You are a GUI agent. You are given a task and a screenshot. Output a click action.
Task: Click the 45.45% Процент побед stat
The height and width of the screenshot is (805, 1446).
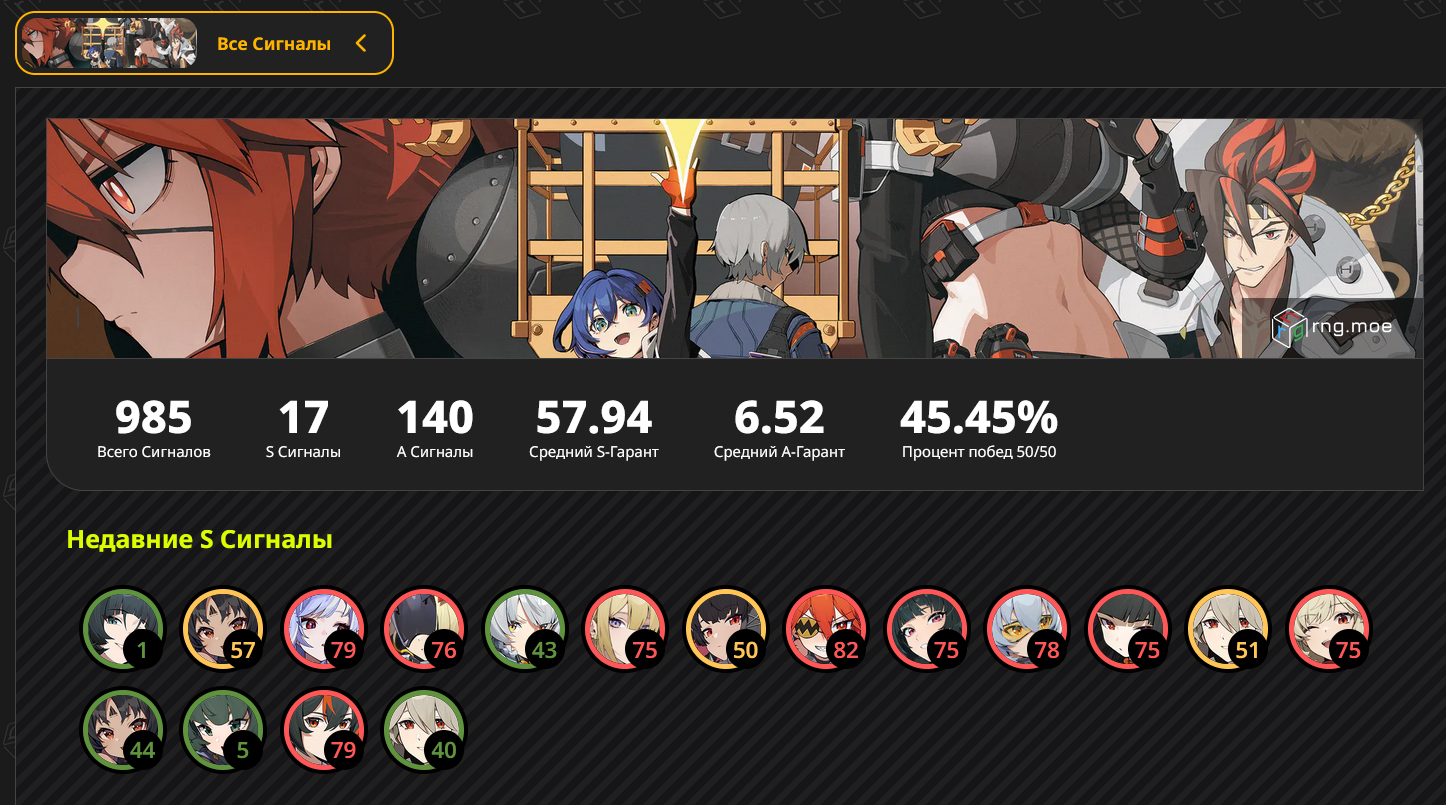[x=979, y=428]
